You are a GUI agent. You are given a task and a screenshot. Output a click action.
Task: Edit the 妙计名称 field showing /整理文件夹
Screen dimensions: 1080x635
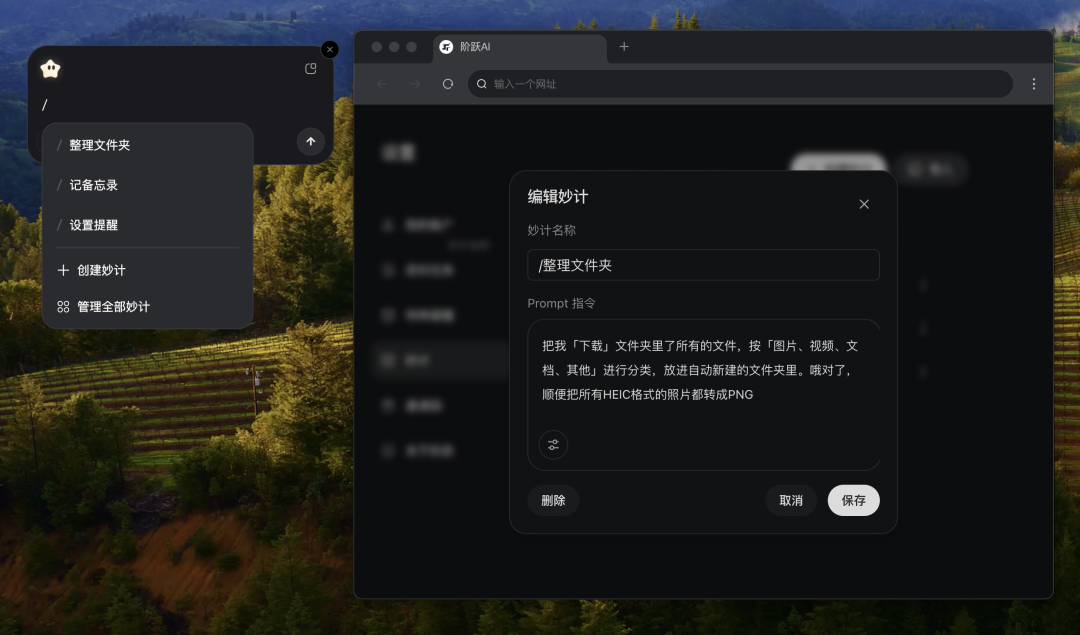click(x=703, y=265)
